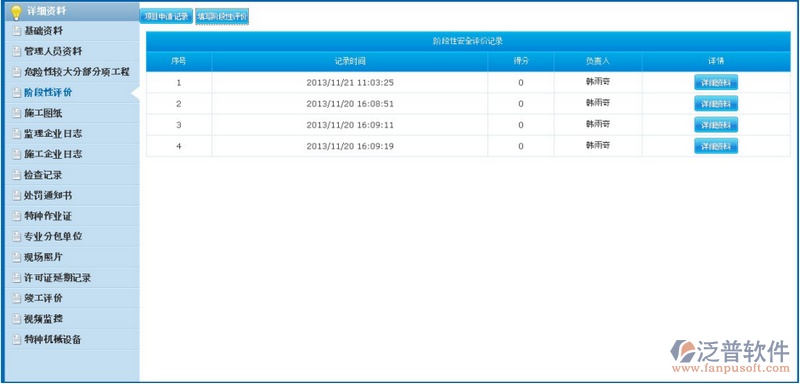Image resolution: width=800 pixels, height=384 pixels.
Task: Switch to the 填写阶段性评价 tab
Action: [x=222, y=16]
